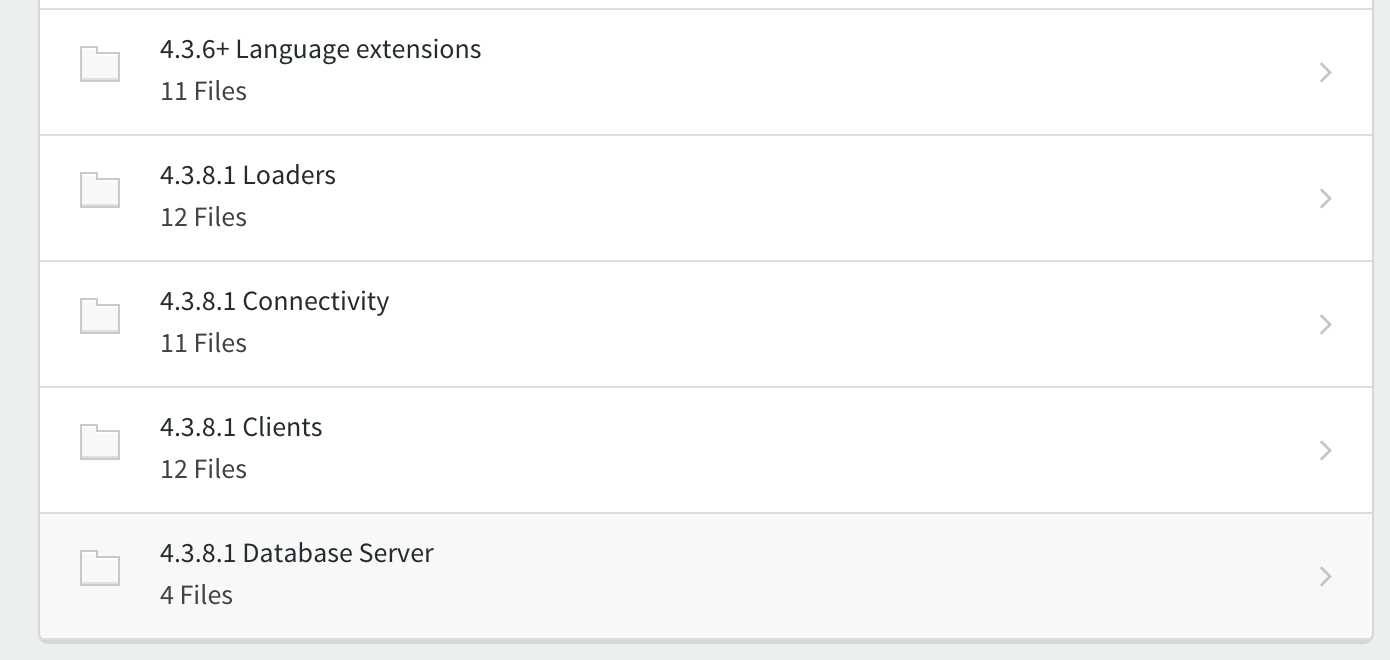
Task: Click the Language extensions folder icon
Action: pyautogui.click(x=100, y=65)
